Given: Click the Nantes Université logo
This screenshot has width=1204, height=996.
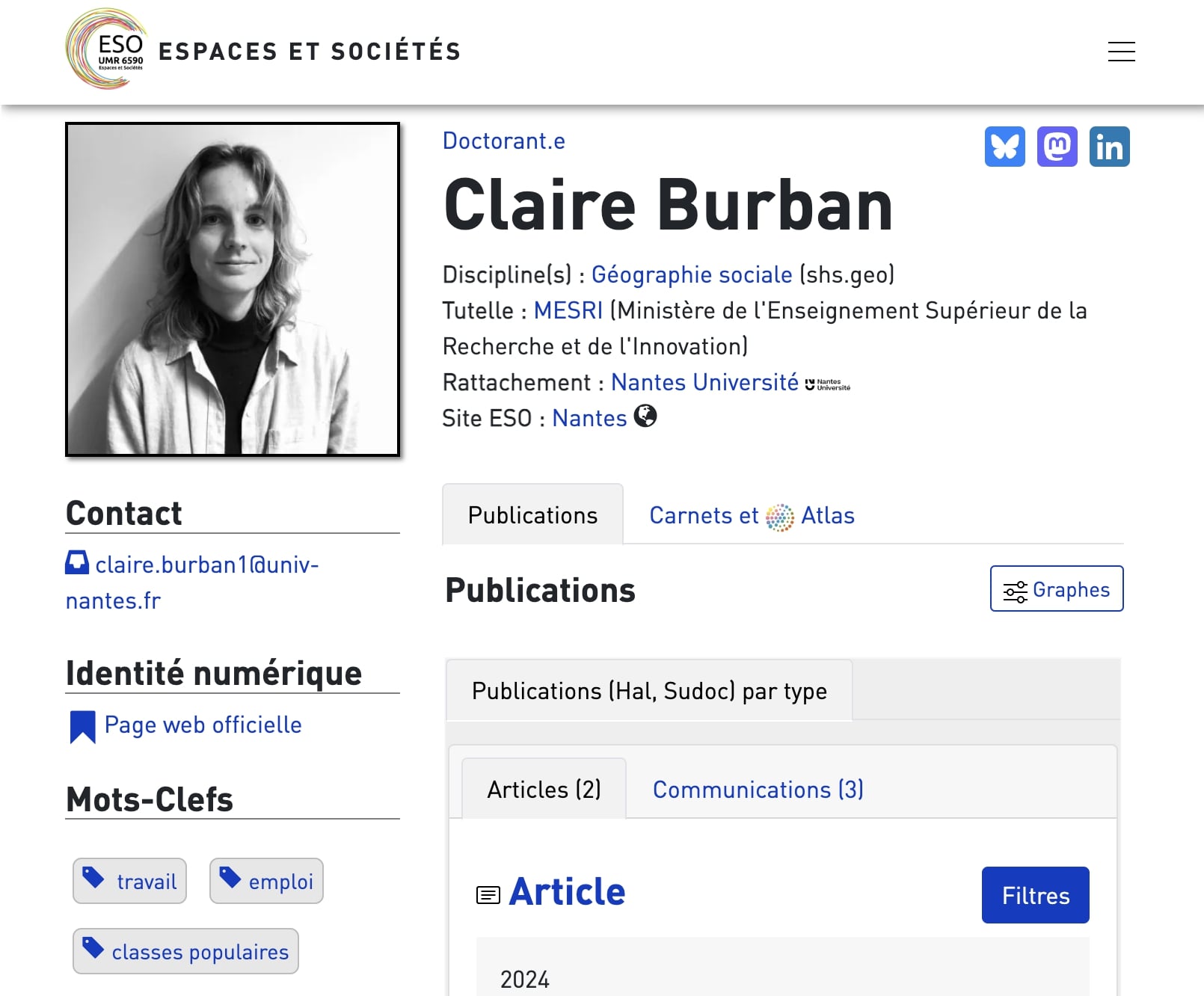Looking at the screenshot, I should click(827, 384).
